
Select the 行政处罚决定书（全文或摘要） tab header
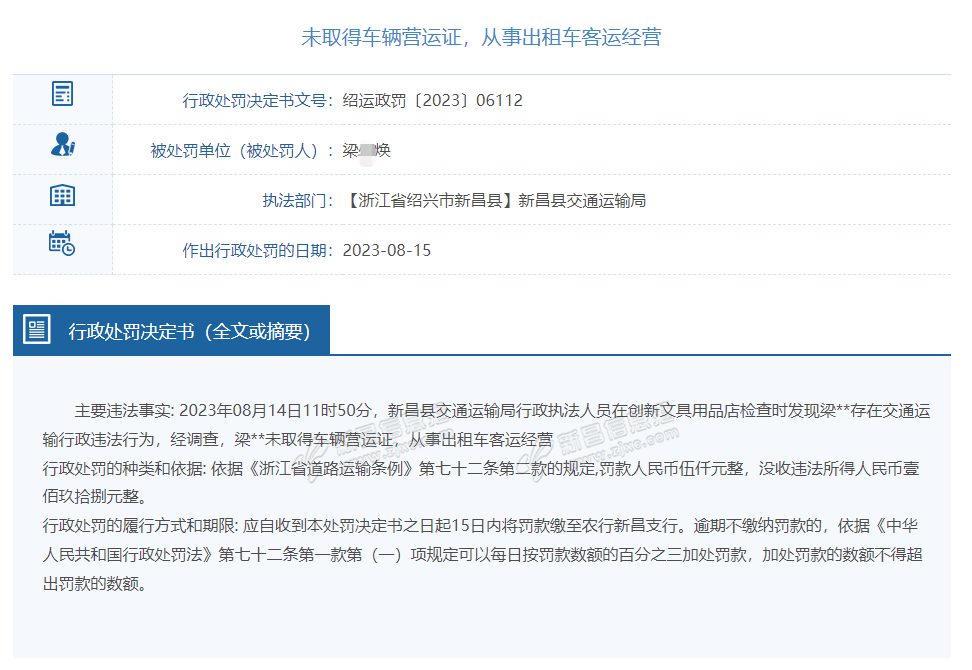click(x=189, y=332)
